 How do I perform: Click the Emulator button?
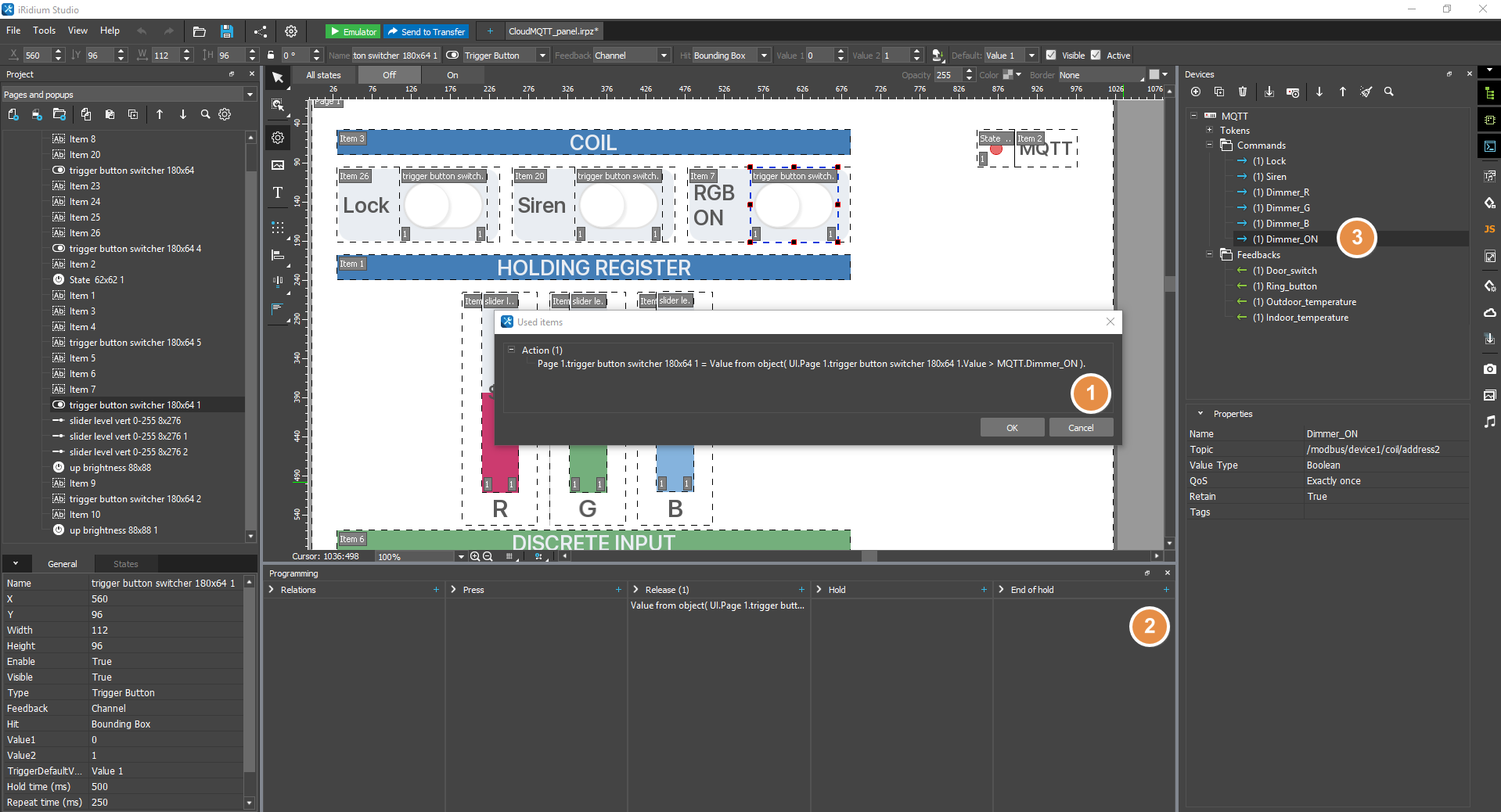pos(353,31)
